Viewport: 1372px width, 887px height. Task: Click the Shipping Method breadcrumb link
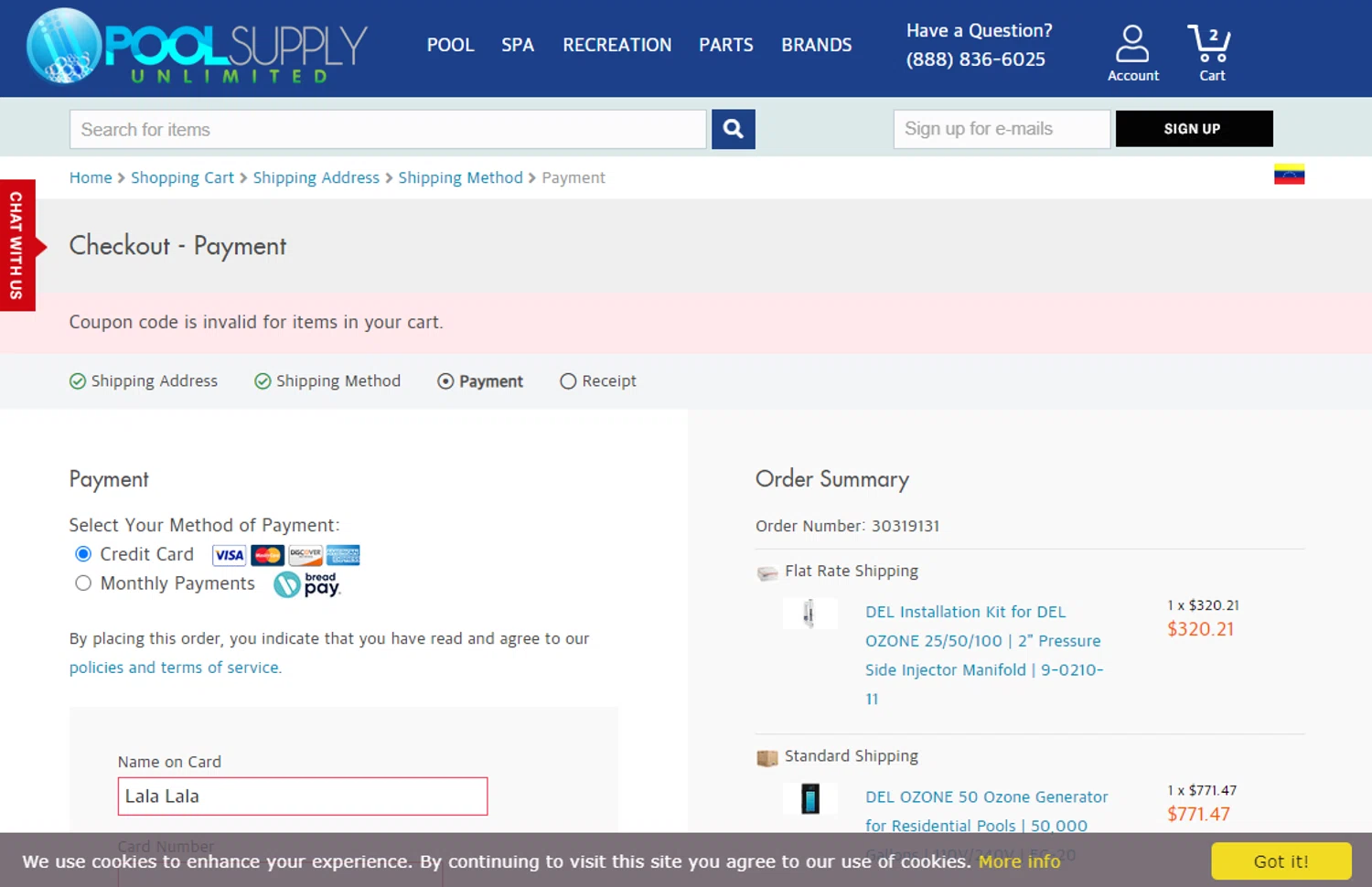[x=460, y=177]
